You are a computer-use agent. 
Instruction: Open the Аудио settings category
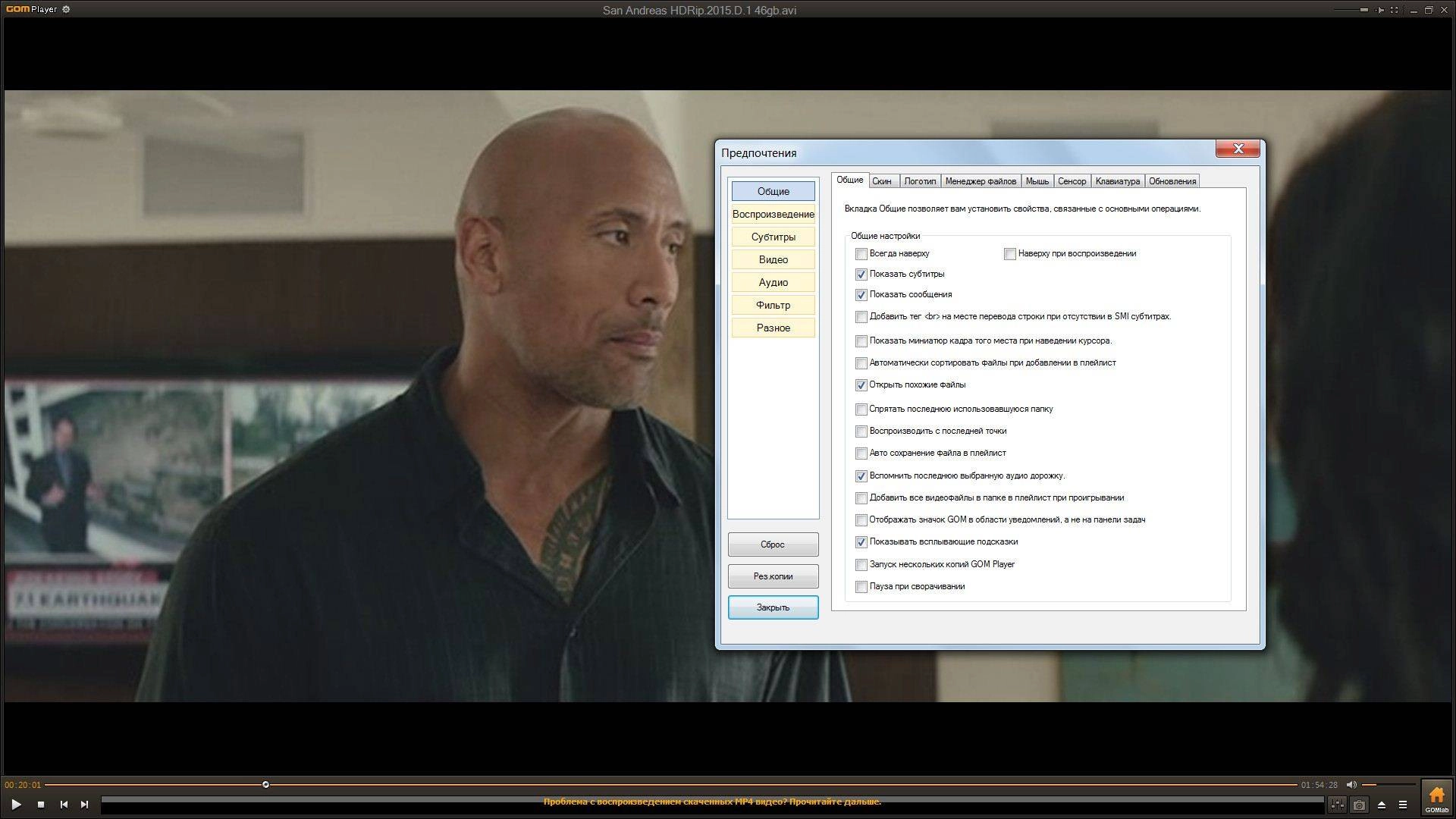pos(773,282)
